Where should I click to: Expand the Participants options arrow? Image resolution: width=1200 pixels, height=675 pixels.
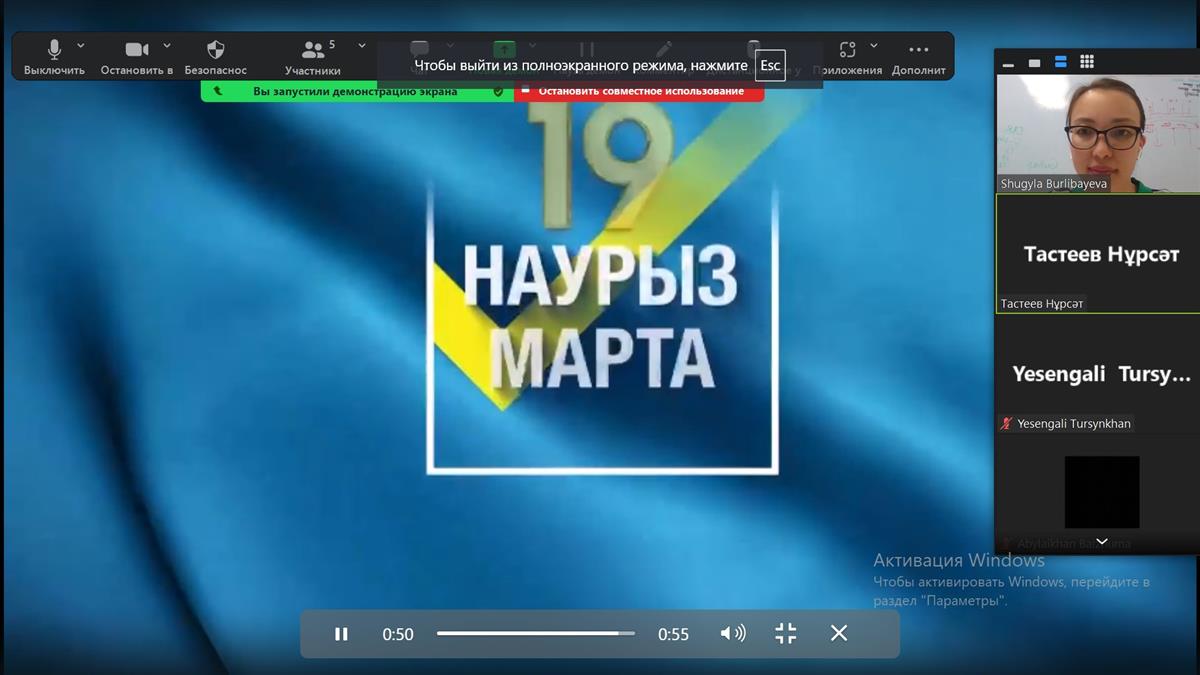(x=361, y=46)
